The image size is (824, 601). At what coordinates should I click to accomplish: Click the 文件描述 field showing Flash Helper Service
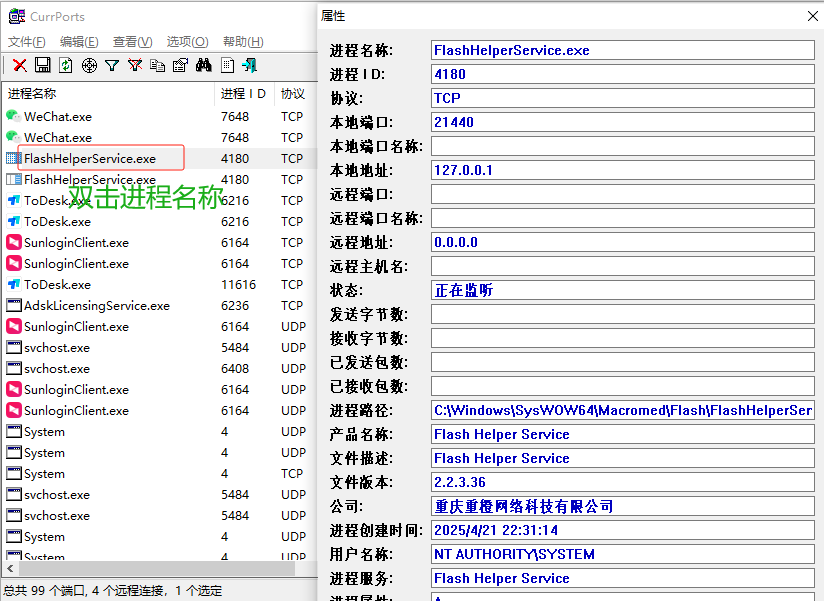(x=623, y=458)
